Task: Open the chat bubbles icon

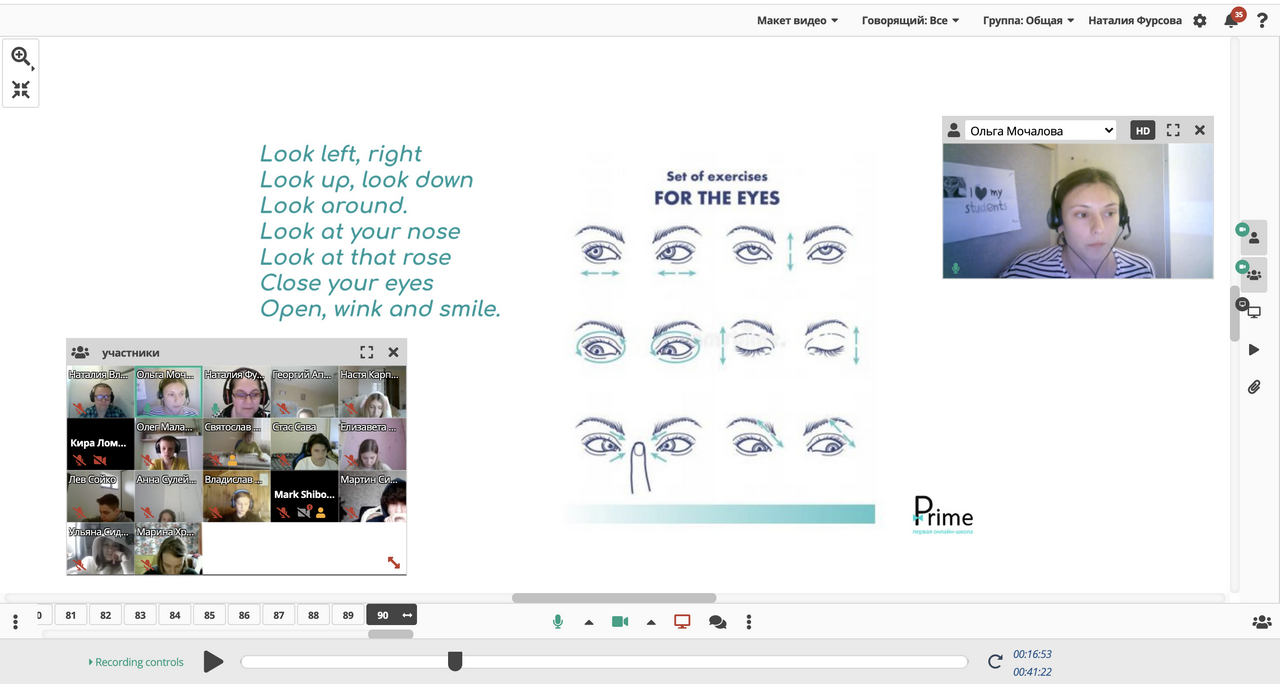Action: (x=717, y=622)
